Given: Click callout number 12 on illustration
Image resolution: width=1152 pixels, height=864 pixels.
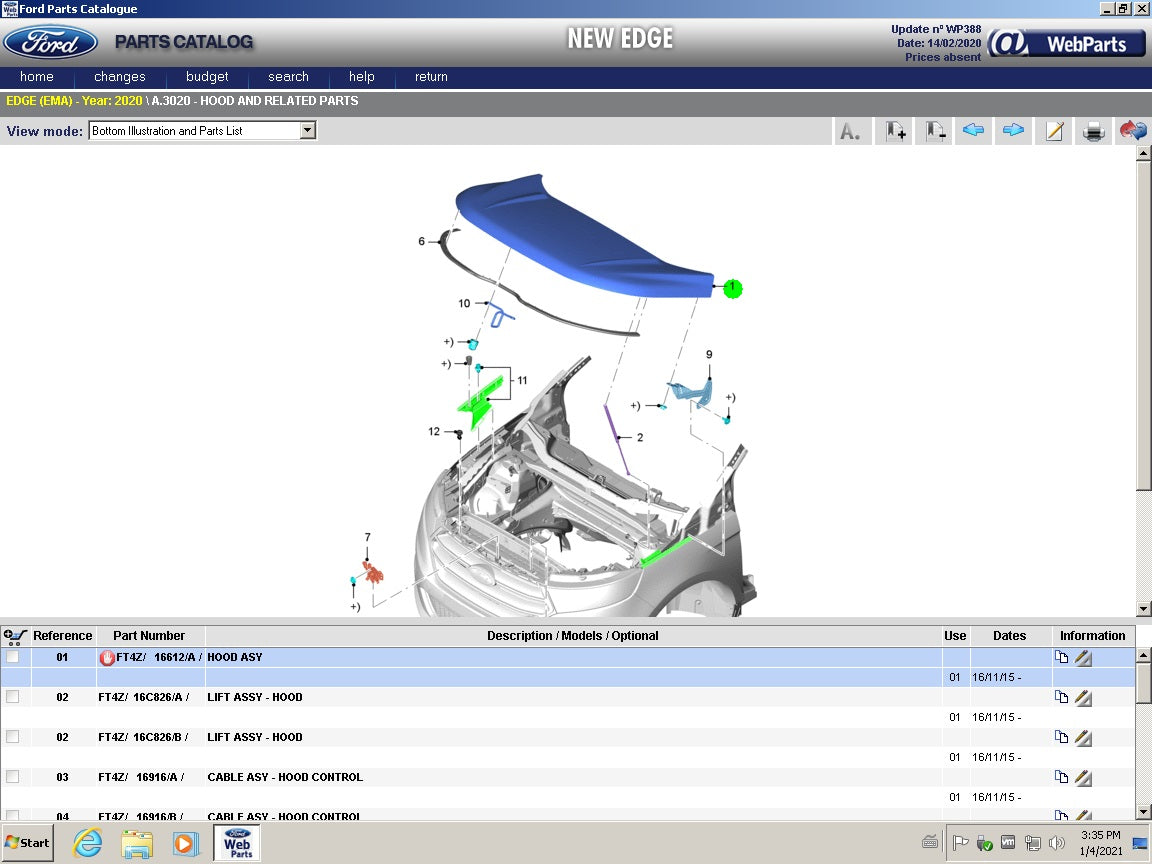Looking at the screenshot, I should pyautogui.click(x=434, y=431).
